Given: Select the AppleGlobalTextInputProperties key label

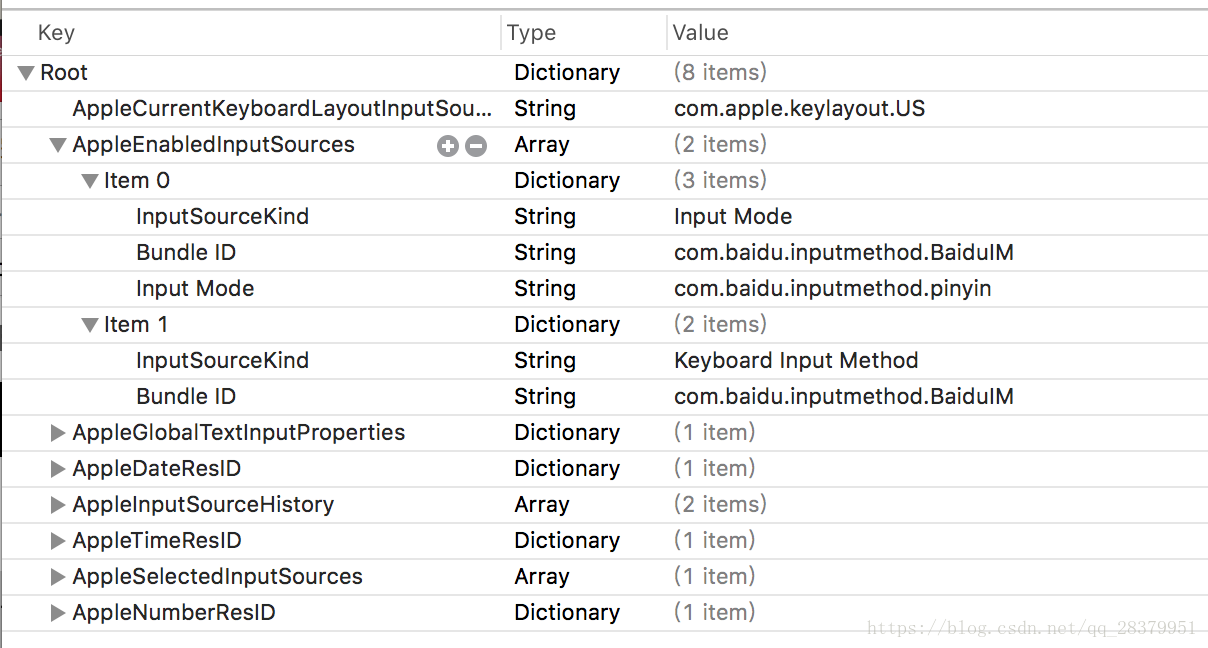Looking at the screenshot, I should [x=239, y=432].
